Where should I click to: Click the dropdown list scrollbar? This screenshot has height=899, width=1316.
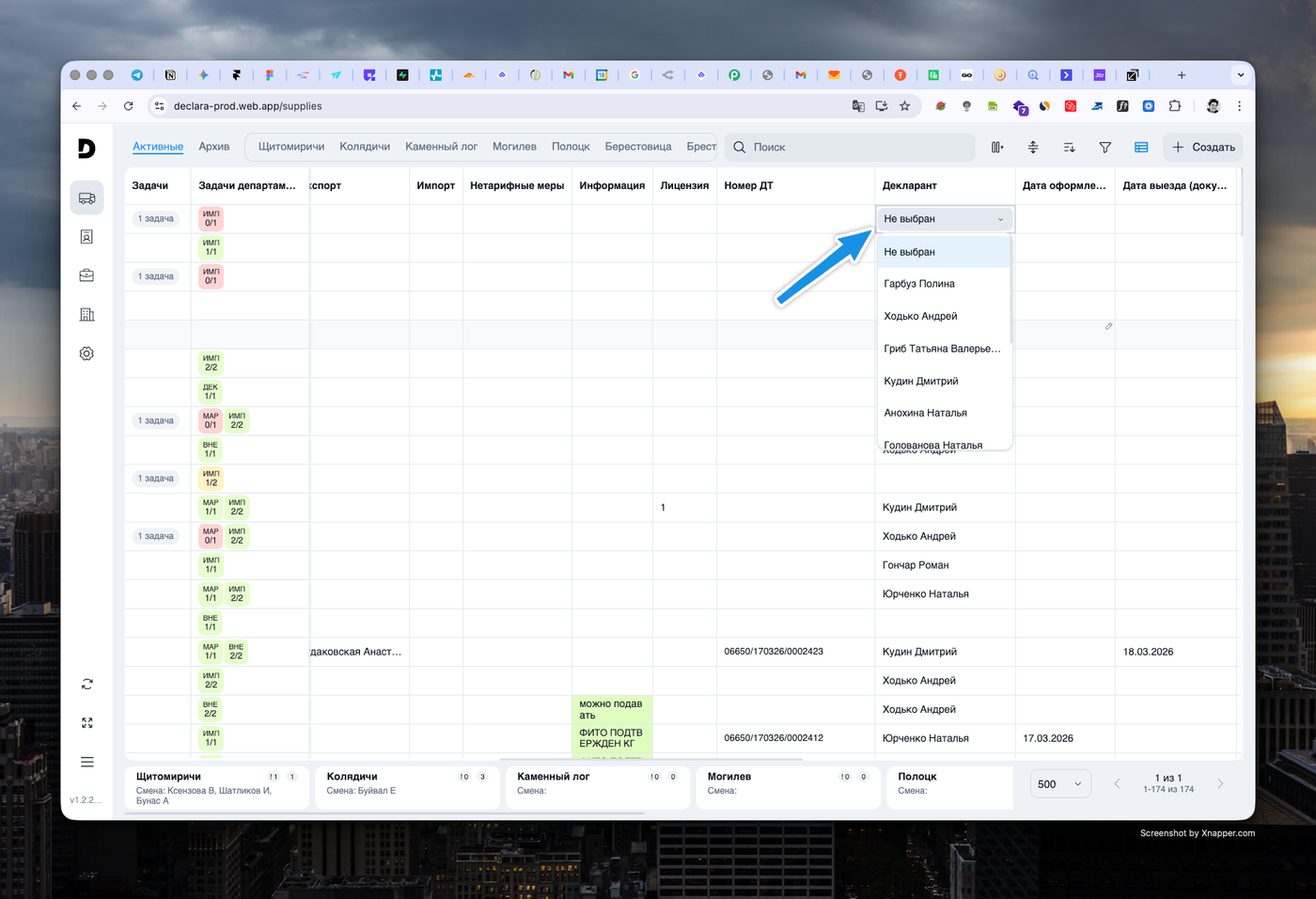[1010, 290]
